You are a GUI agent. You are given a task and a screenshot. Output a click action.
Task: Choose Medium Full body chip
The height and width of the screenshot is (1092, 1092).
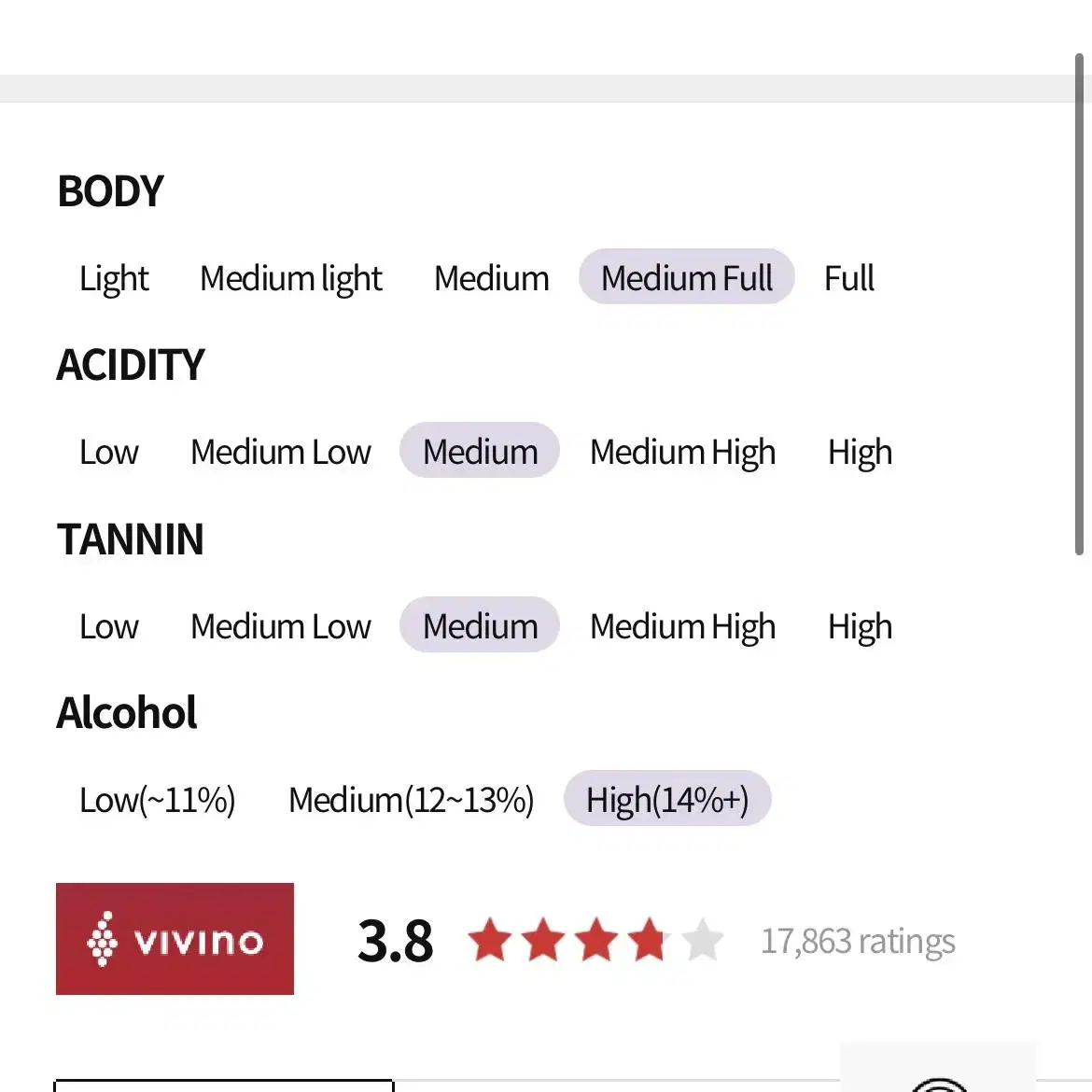click(x=687, y=276)
